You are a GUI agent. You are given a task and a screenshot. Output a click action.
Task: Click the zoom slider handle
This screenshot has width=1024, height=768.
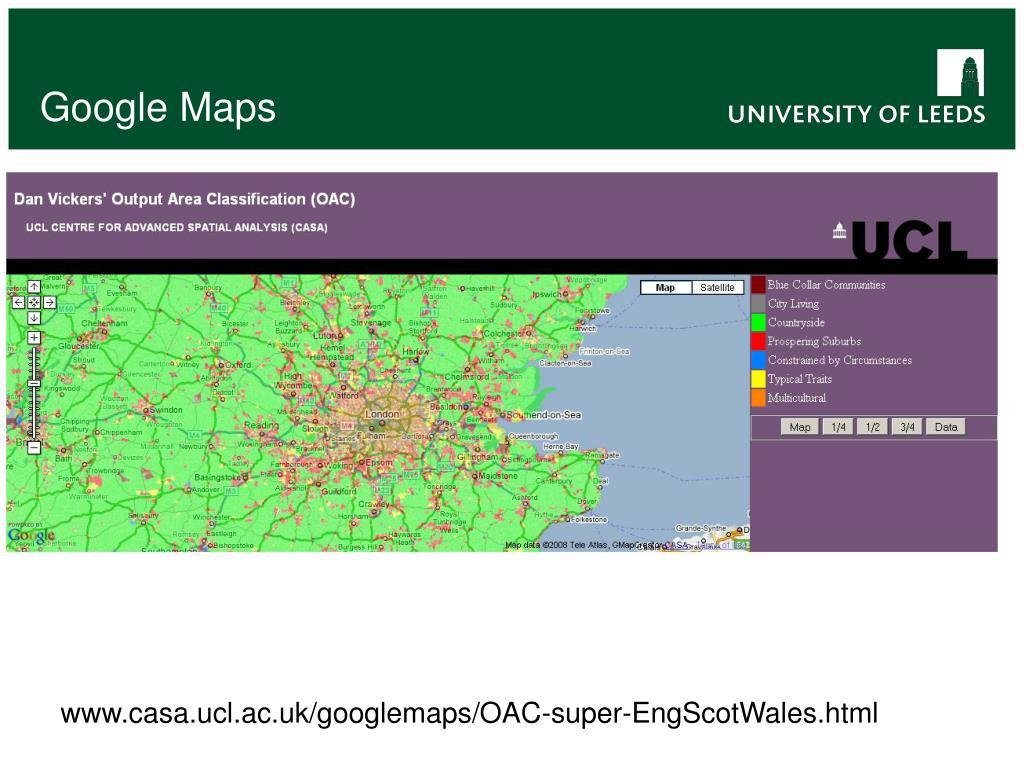tap(34, 384)
